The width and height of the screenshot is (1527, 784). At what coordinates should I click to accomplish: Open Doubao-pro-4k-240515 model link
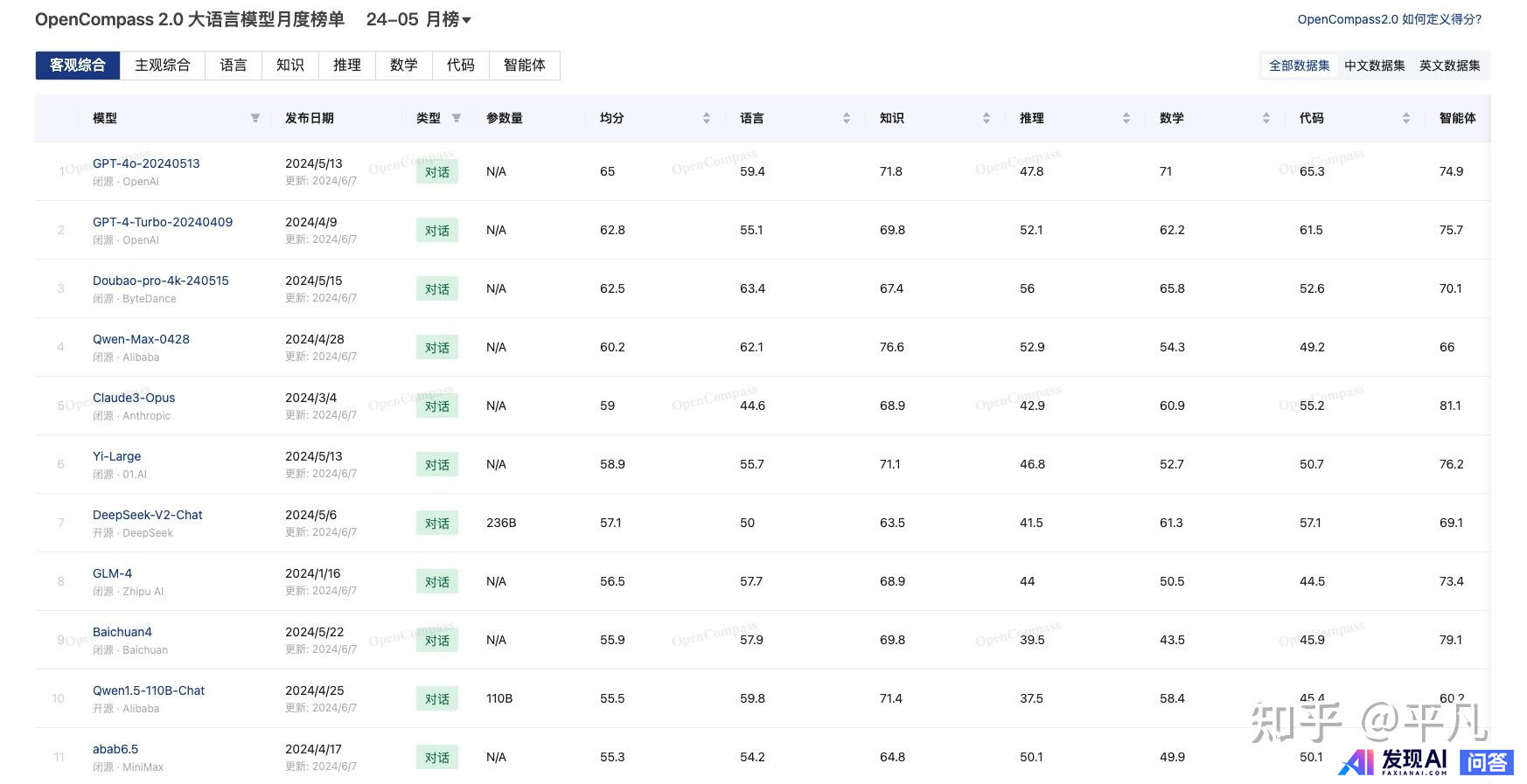coord(161,281)
